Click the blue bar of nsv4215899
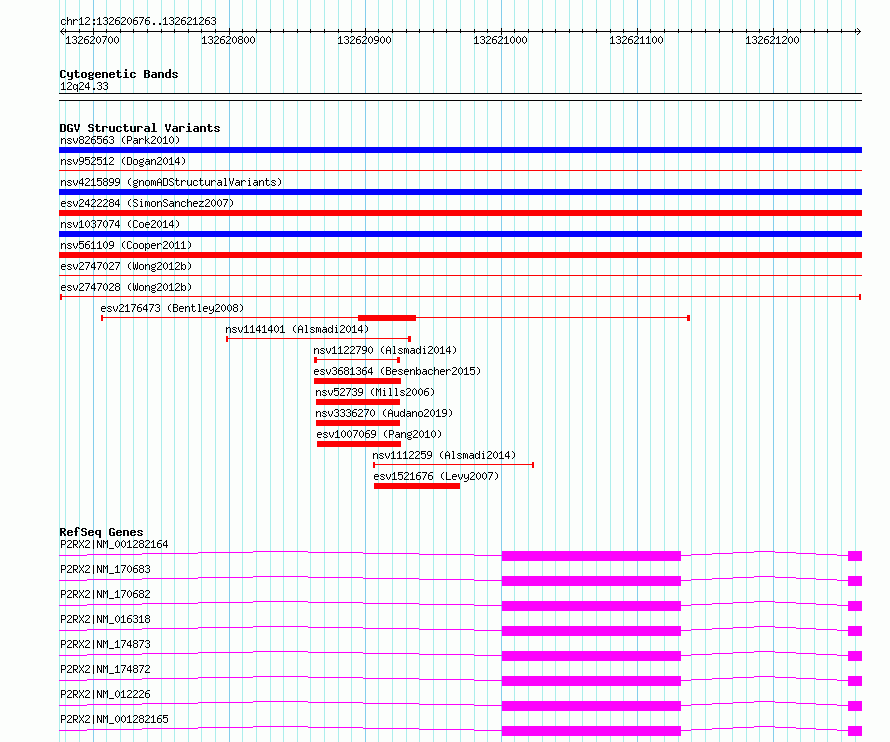890x742 pixels. (460, 192)
